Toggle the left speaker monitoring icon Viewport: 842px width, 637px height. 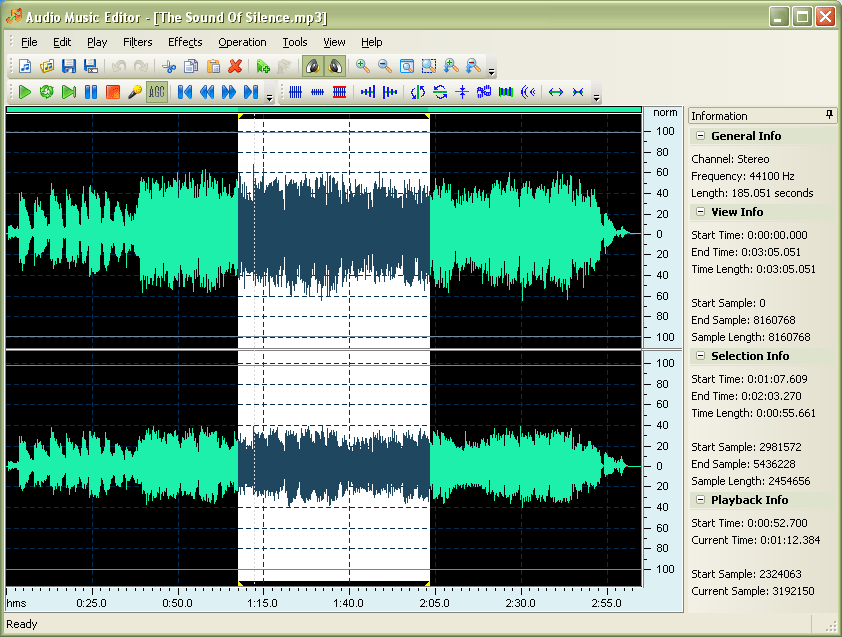pos(314,66)
